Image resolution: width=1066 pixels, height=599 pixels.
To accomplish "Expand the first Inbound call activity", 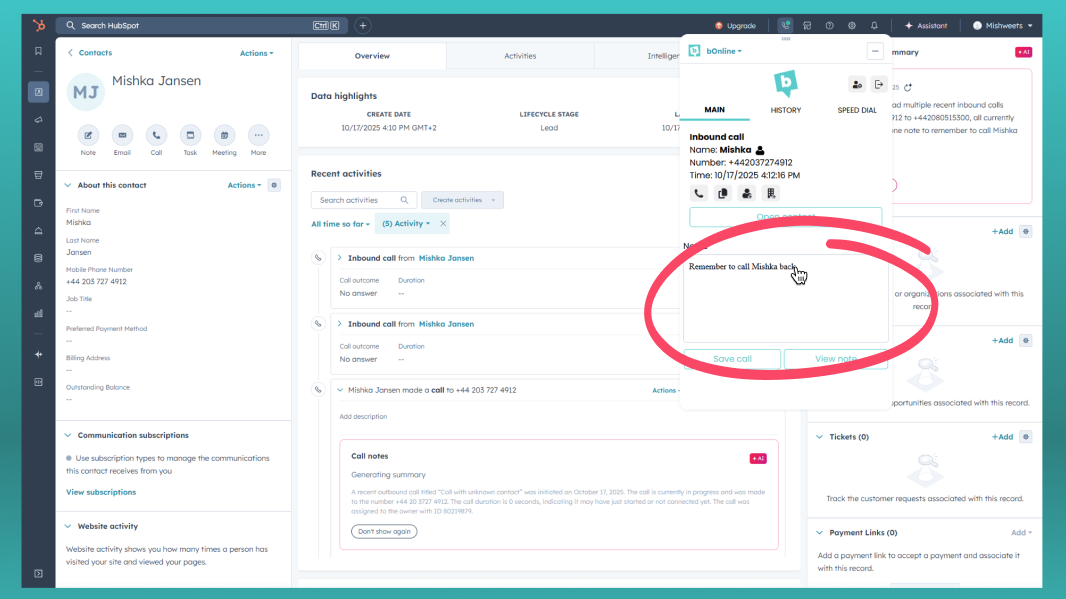I will pos(340,258).
